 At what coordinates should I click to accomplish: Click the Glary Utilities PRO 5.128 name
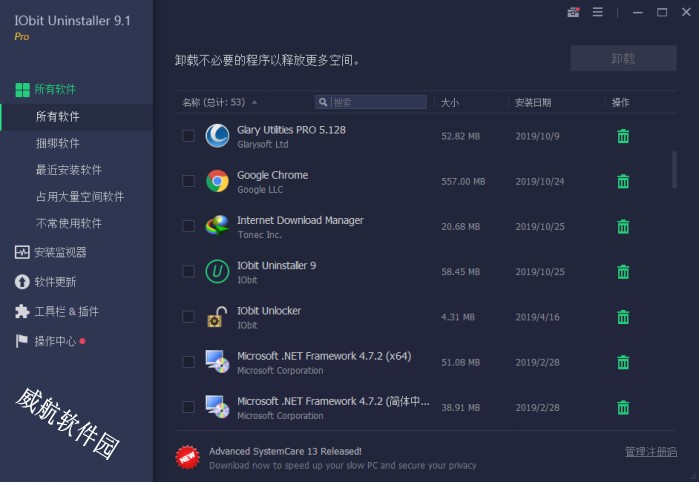(291, 130)
